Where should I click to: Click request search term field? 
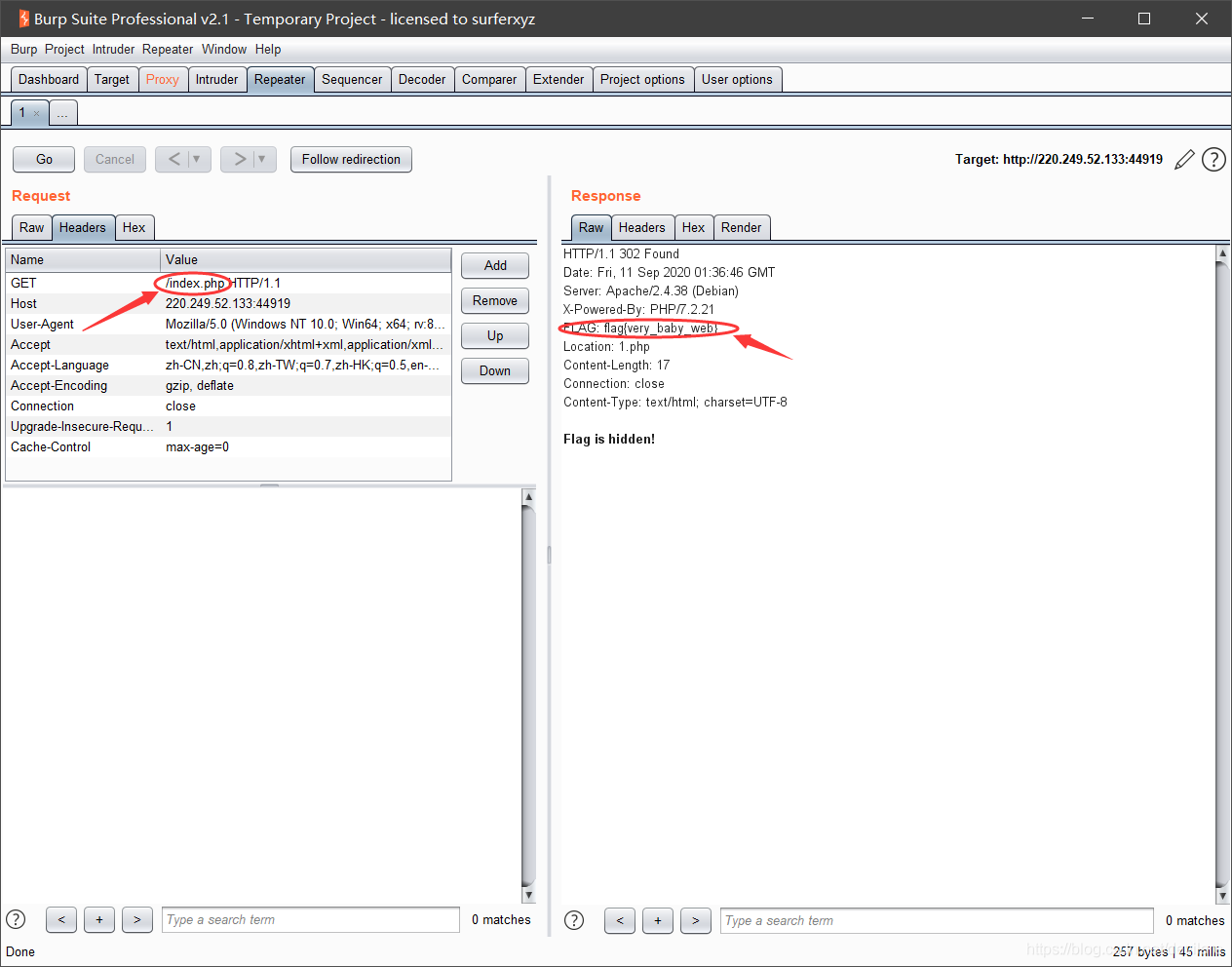click(x=311, y=919)
